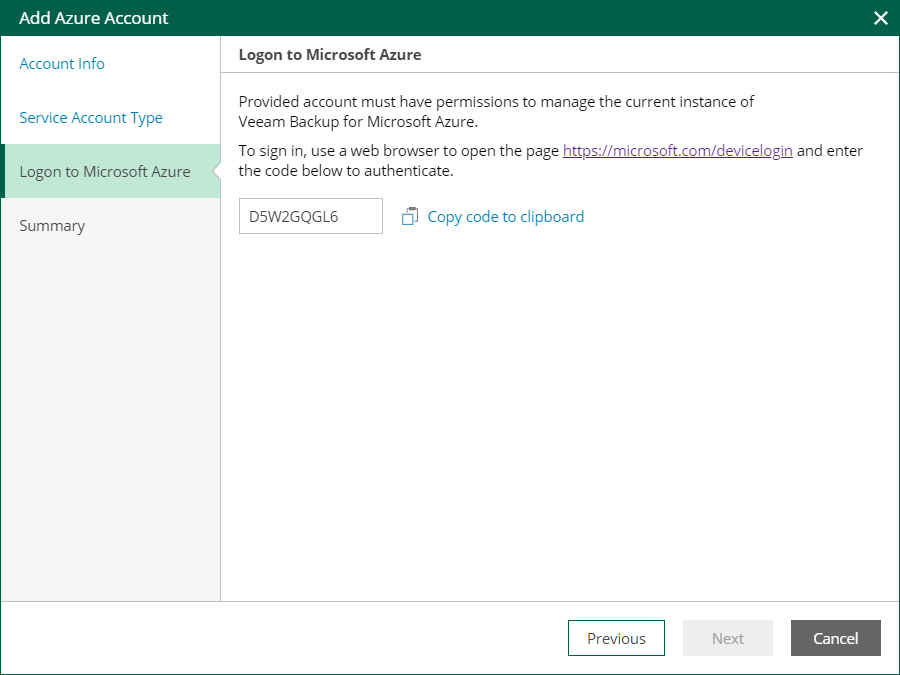
Task: Select the Logon to Microsoft Azure step
Action: (x=105, y=172)
